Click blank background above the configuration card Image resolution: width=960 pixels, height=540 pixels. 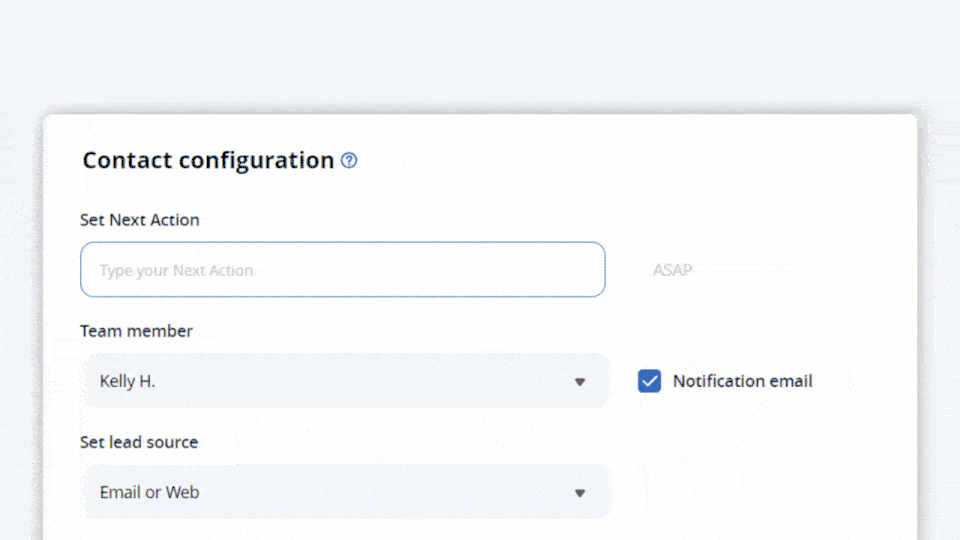[480, 52]
